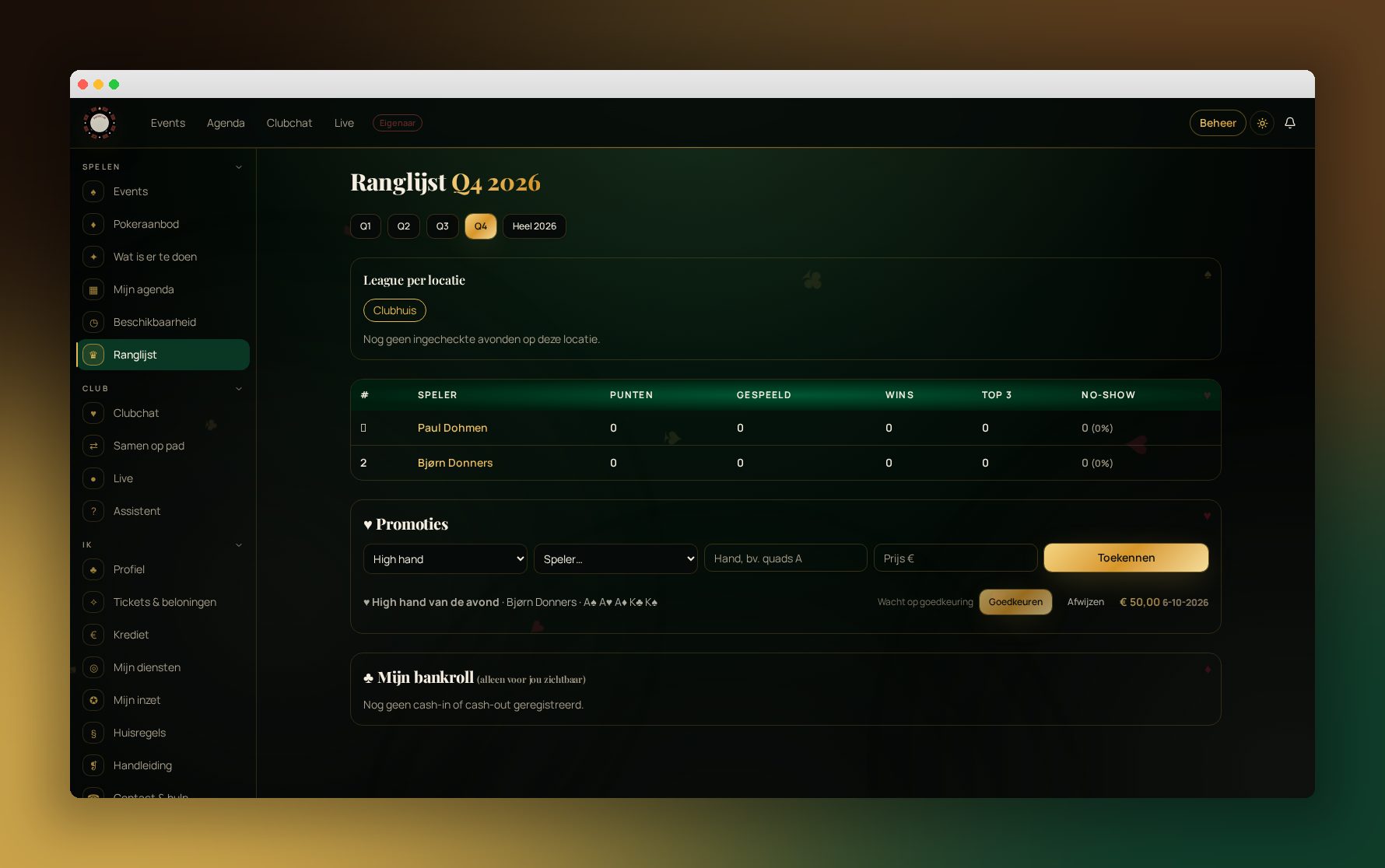The height and width of the screenshot is (868, 1385).
Task: Focus the Hand, bv. quads A field
Action: coord(786,558)
